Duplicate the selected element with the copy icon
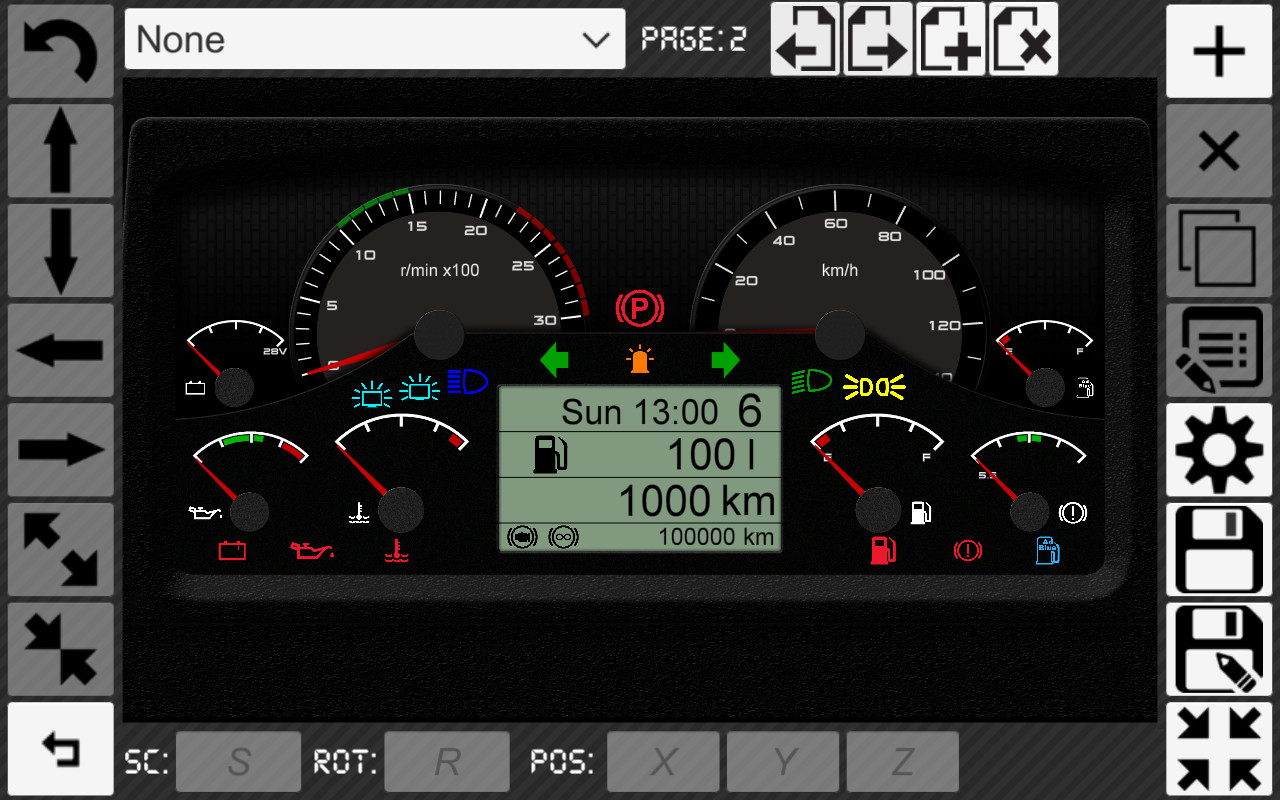This screenshot has width=1280, height=800. [x=1218, y=250]
